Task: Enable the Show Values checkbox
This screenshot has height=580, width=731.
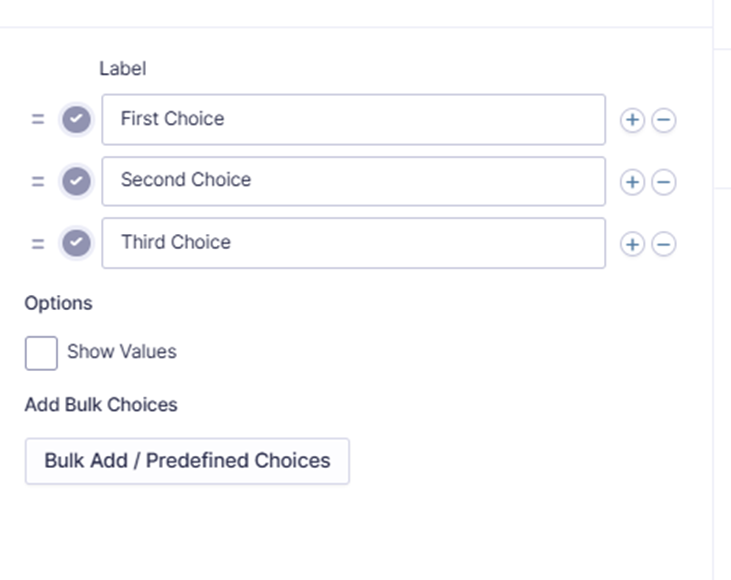Action: click(x=41, y=353)
